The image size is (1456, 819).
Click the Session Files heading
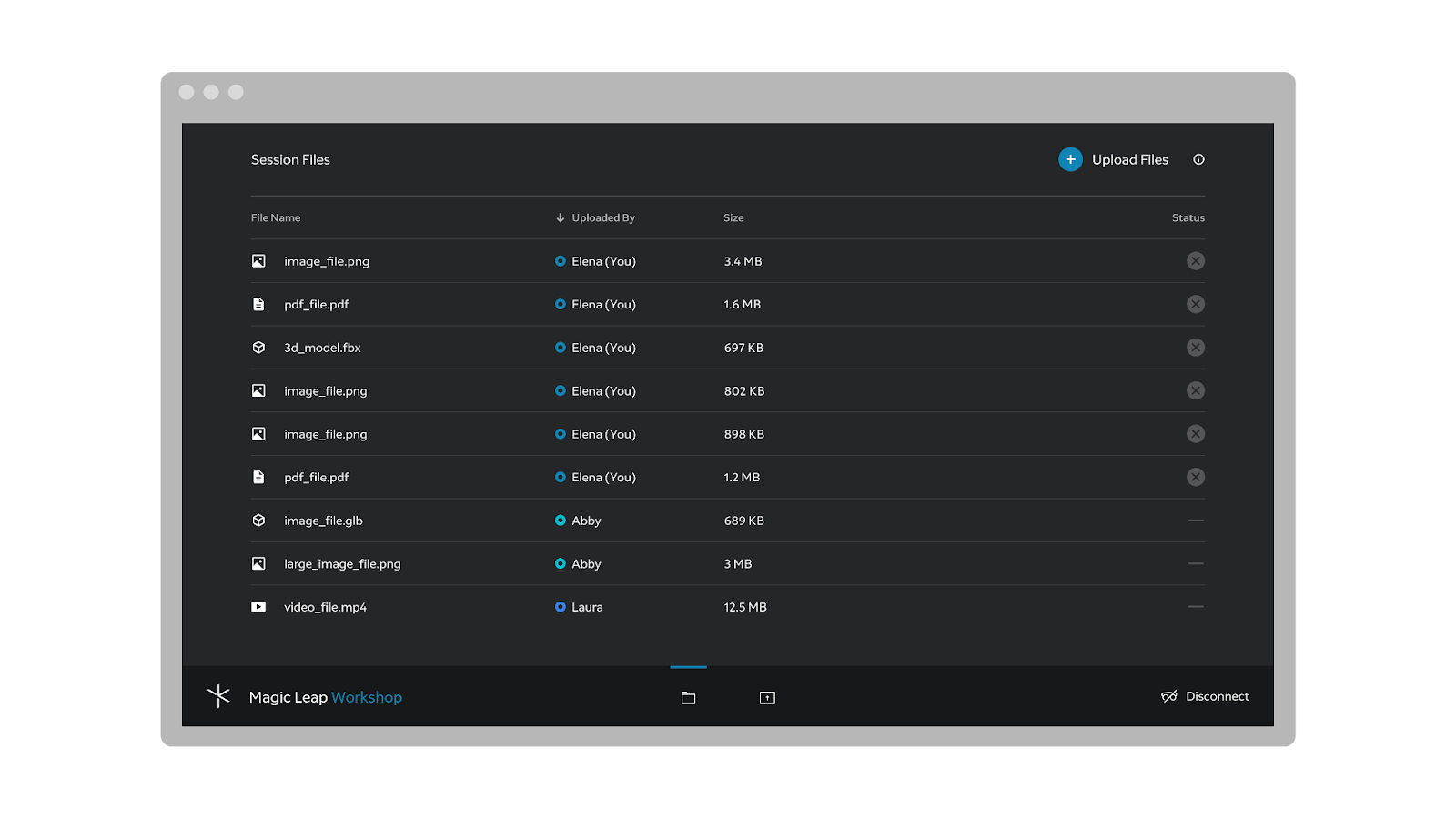[x=290, y=159]
